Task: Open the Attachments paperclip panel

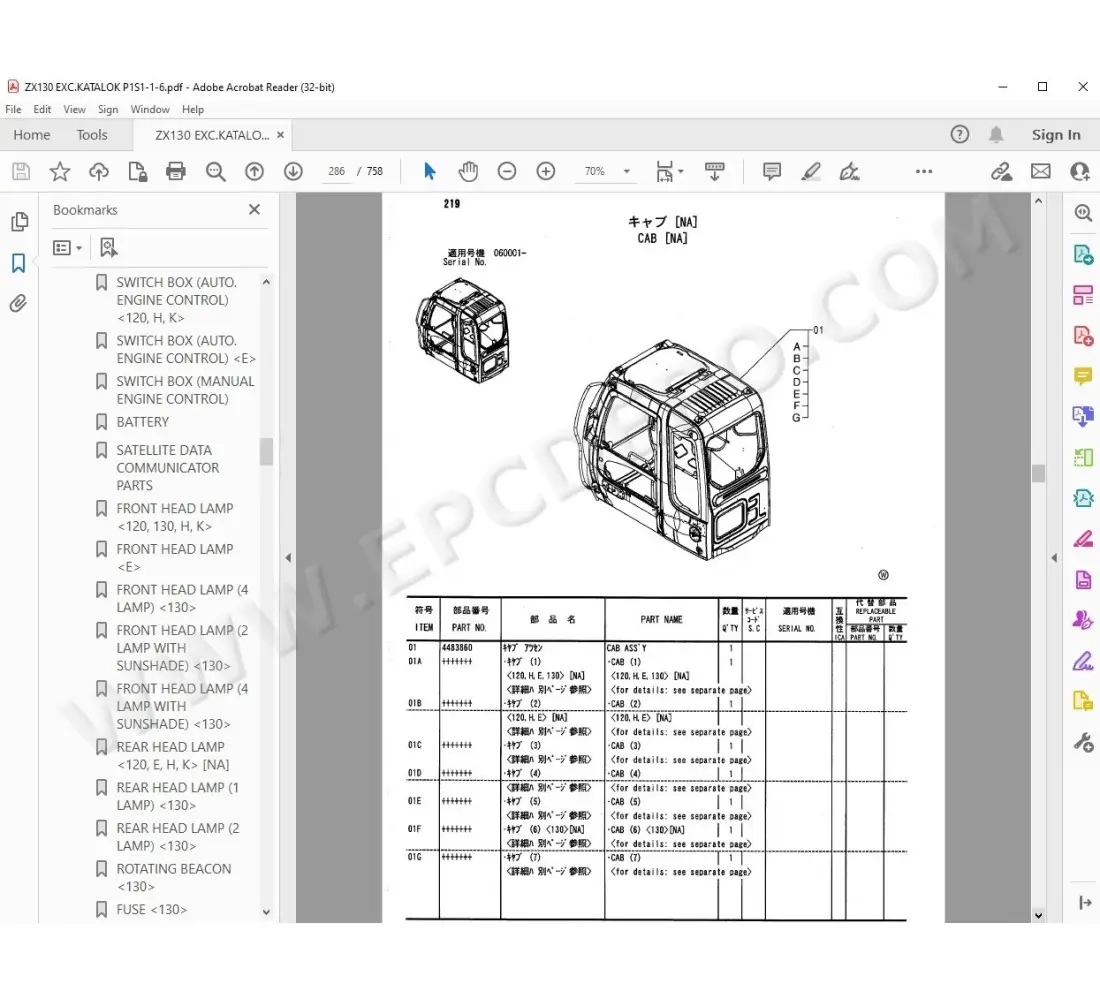Action: [18, 304]
